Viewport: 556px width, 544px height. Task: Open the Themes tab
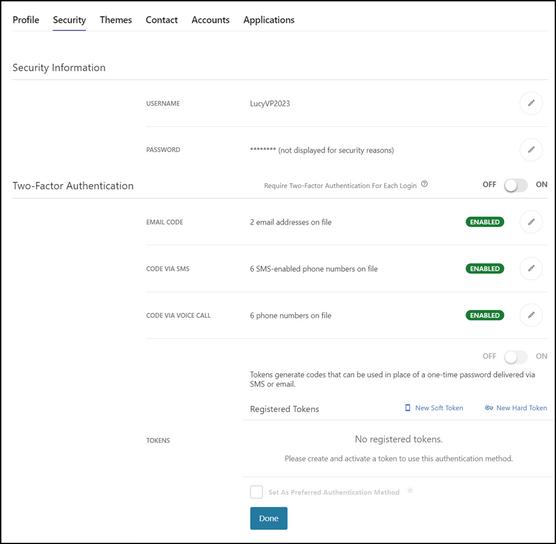[x=116, y=20]
